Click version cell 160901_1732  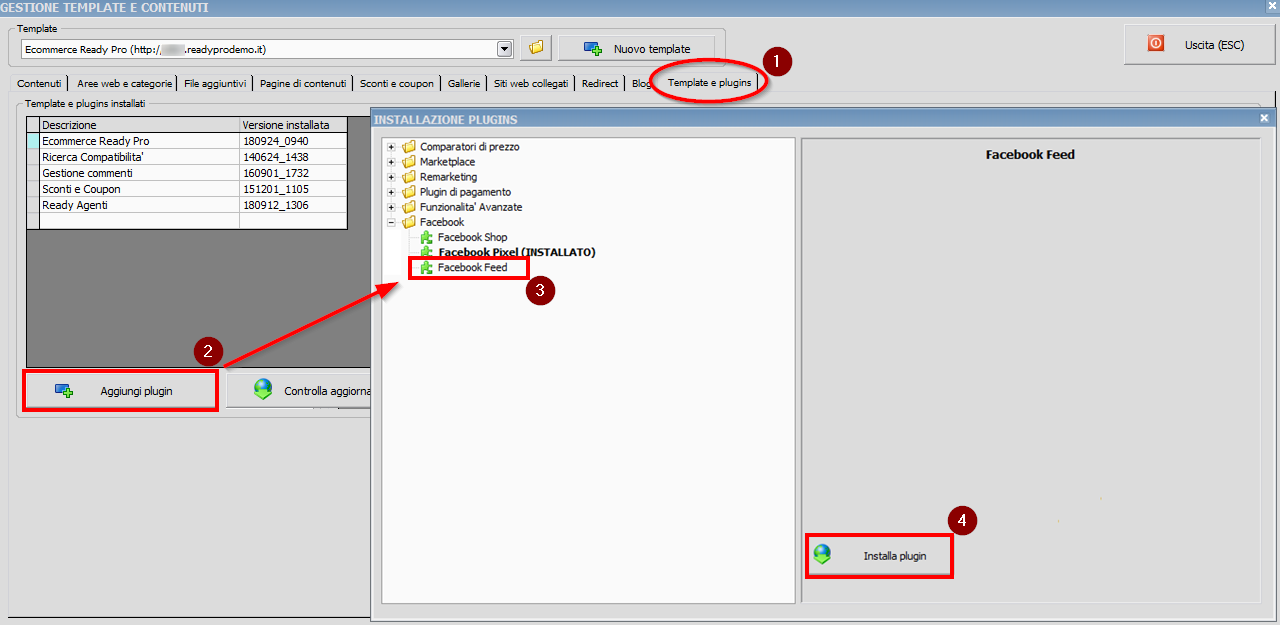(293, 173)
